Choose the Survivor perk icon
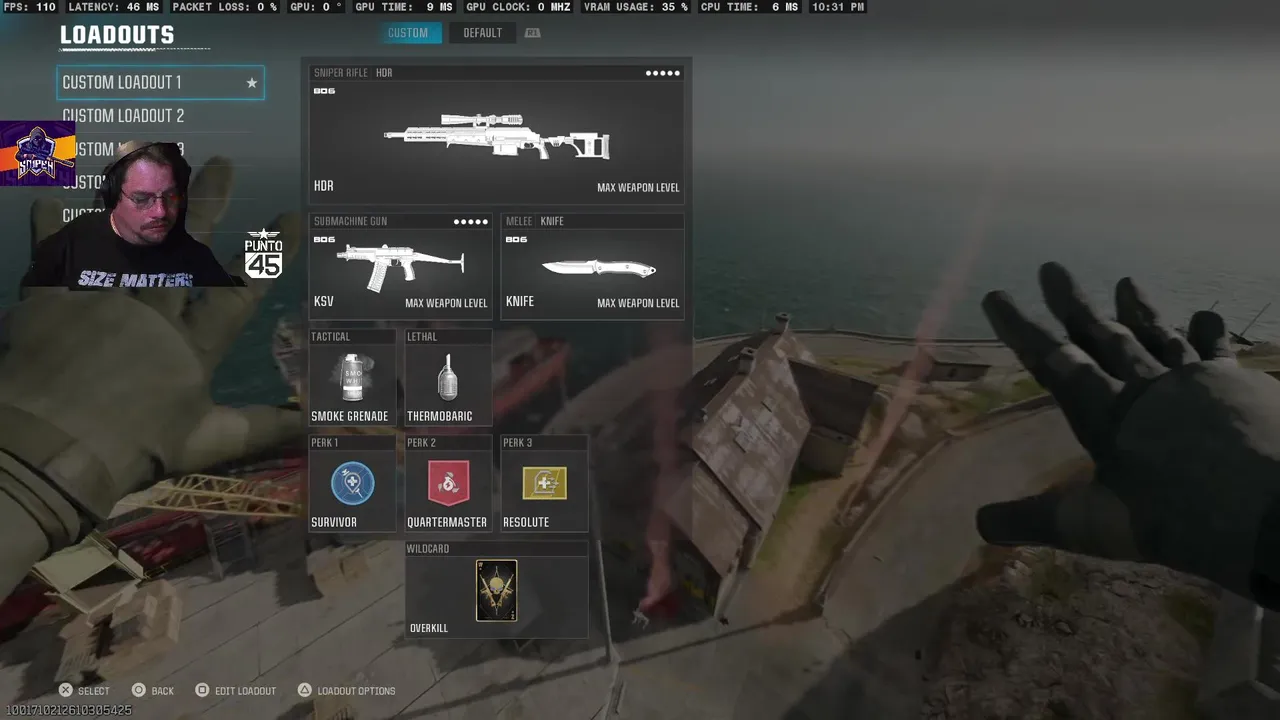This screenshot has width=1280, height=720. pos(352,483)
